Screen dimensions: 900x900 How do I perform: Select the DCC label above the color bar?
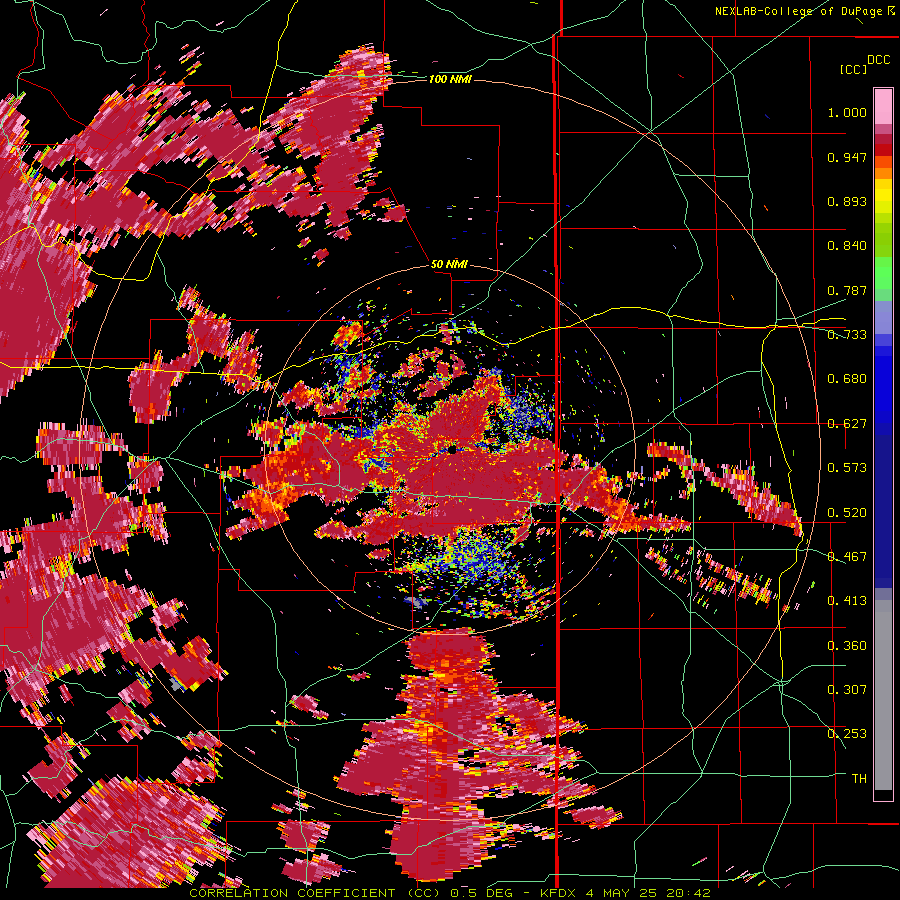pyautogui.click(x=879, y=60)
